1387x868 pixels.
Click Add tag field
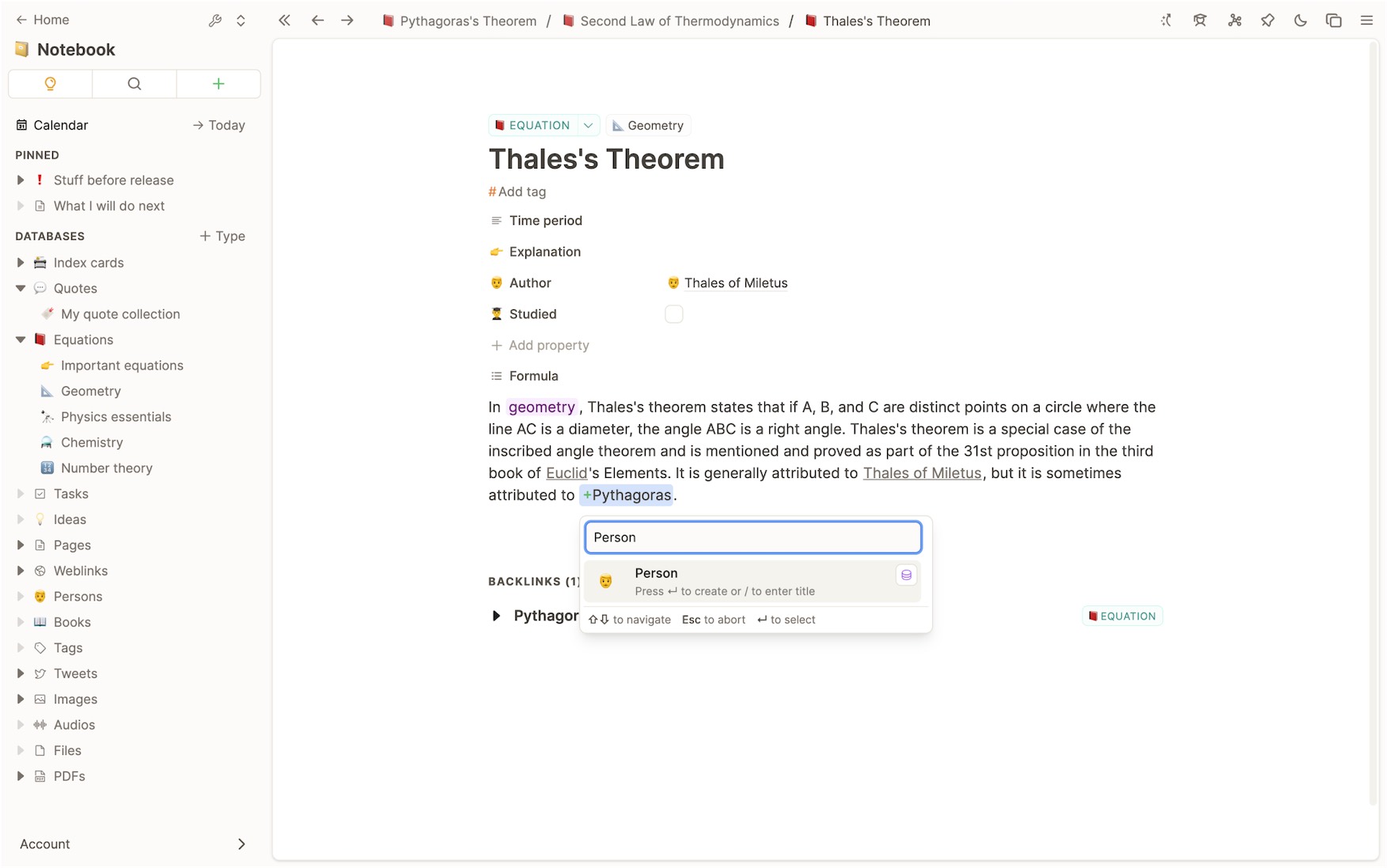click(517, 191)
